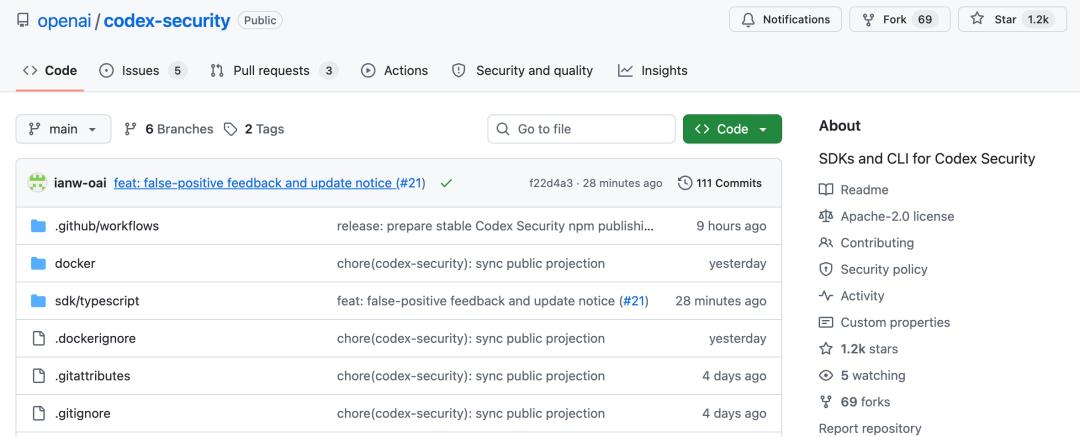Viewport: 1080px width, 437px height.
Task: Open the Pull requests tab
Action: pos(273,70)
